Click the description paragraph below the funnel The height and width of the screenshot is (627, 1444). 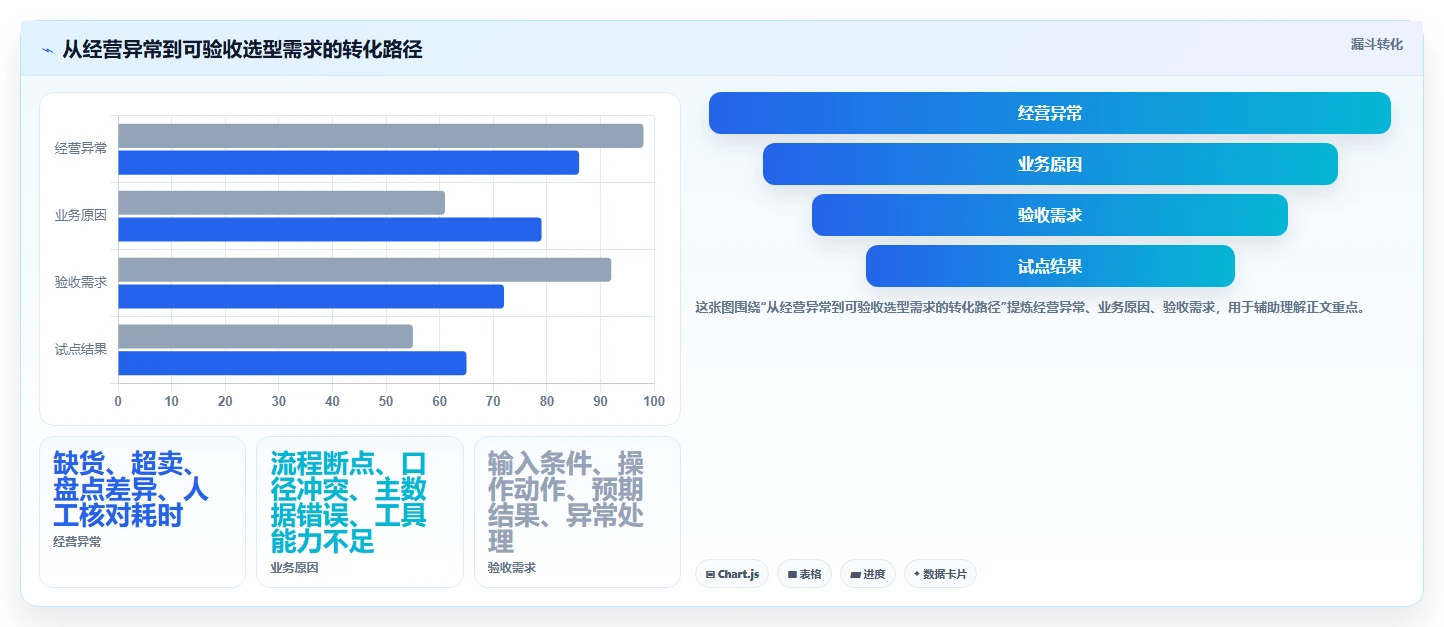click(1030, 308)
